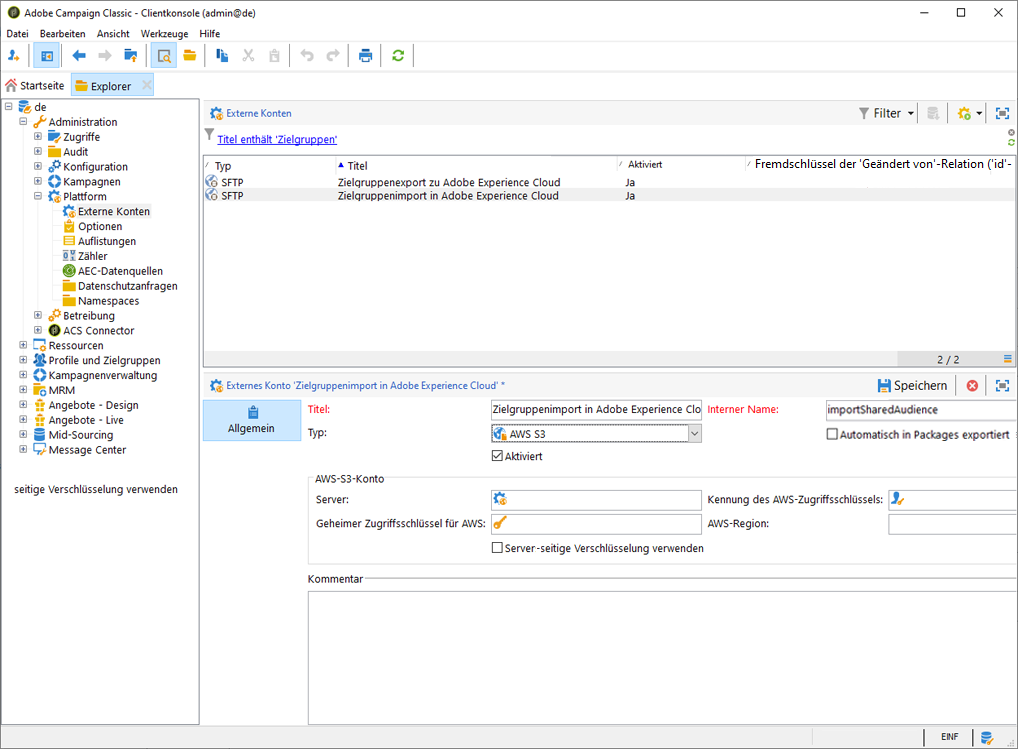Image resolution: width=1018 pixels, height=749 pixels.
Task: Select AEC-Datenquellen in the tree
Action: pos(120,271)
